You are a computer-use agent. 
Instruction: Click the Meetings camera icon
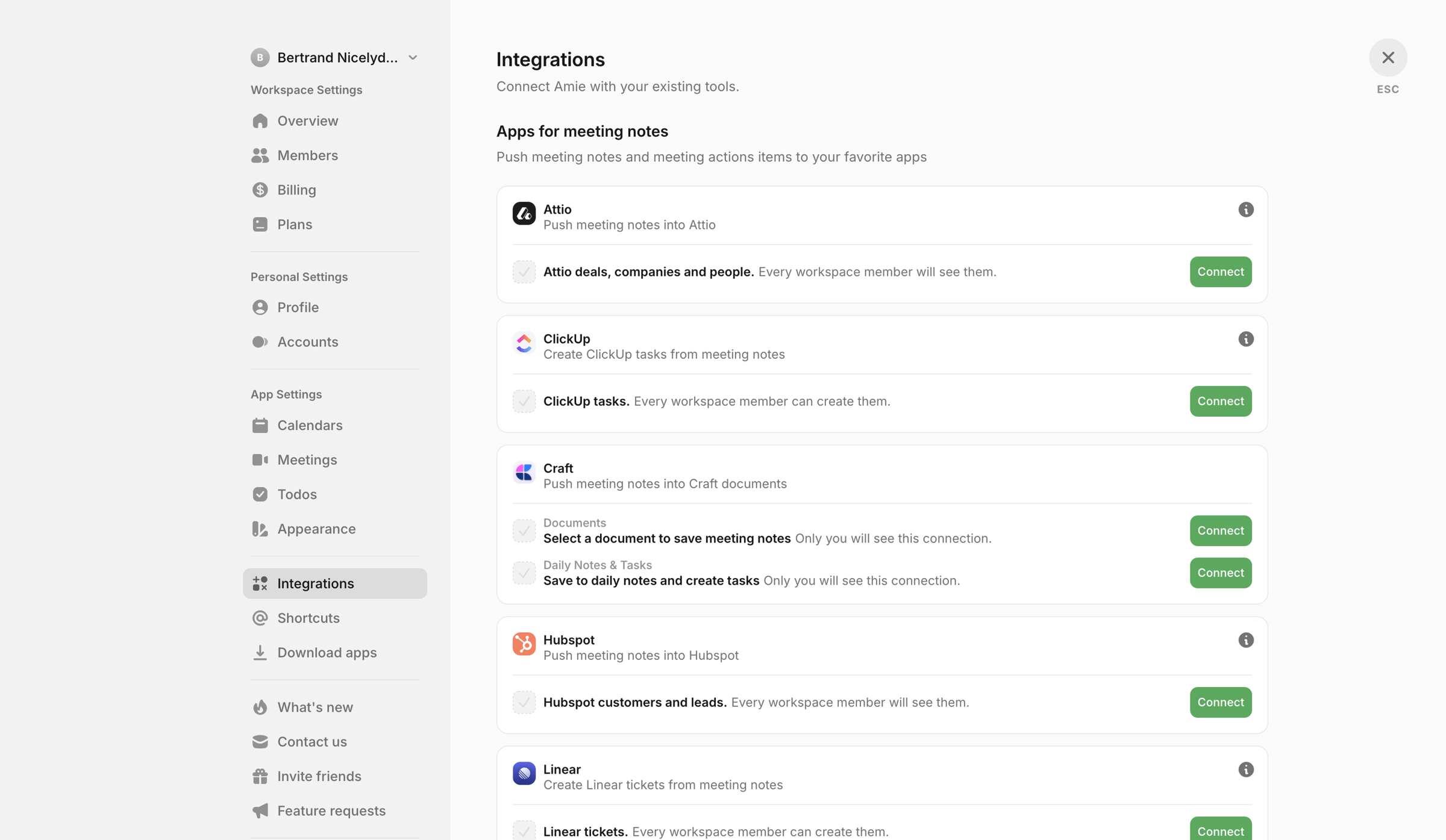260,459
